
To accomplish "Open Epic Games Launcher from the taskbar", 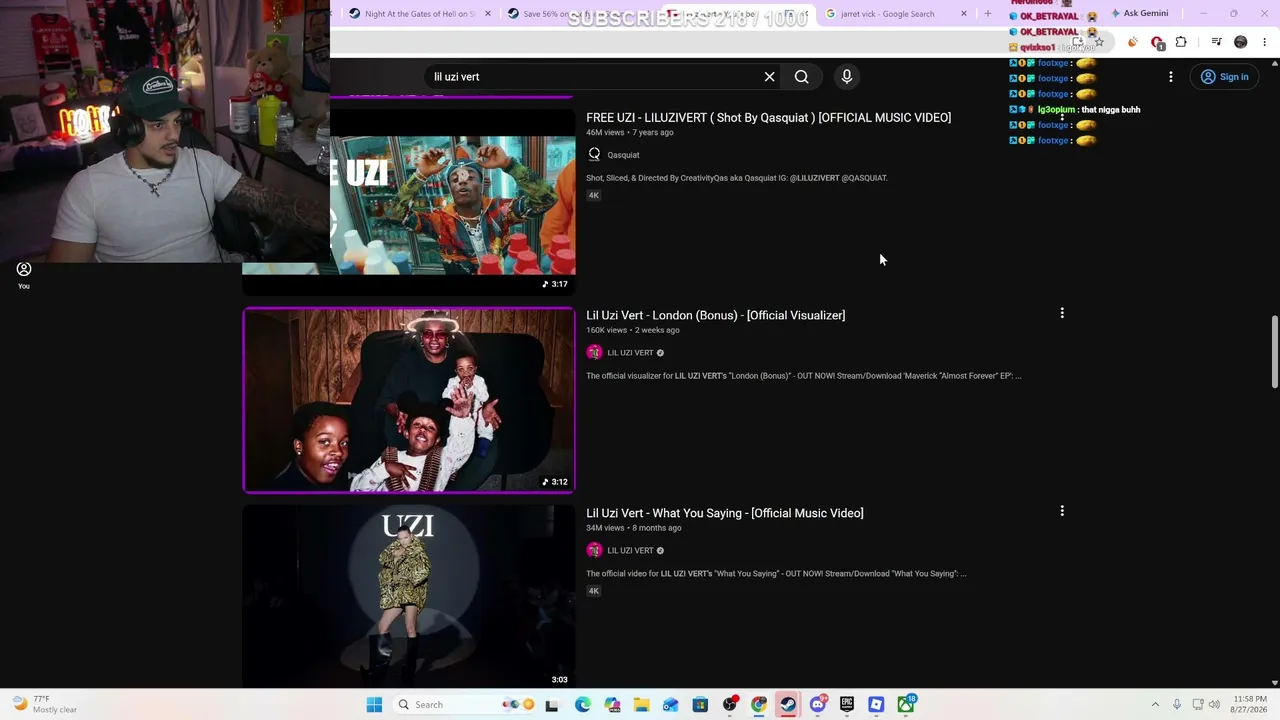I will (847, 705).
